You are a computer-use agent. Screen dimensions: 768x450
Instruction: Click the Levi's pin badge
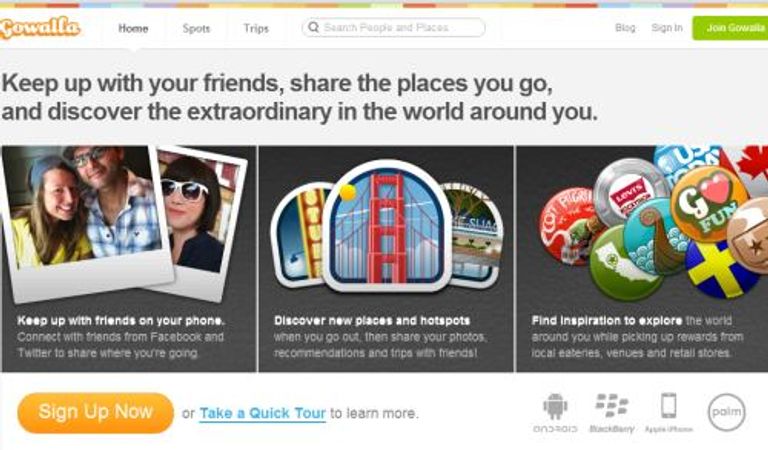click(631, 191)
